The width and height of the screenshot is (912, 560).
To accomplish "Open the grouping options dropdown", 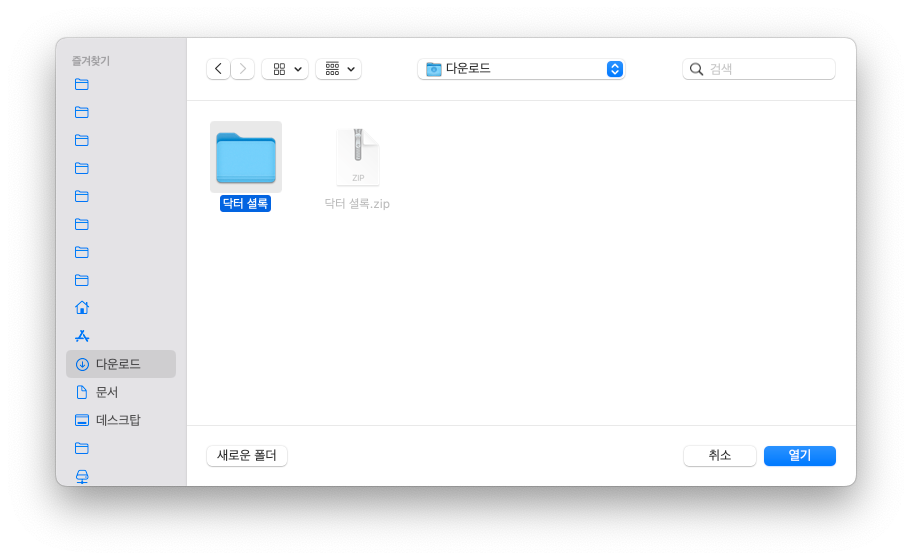I will point(339,69).
